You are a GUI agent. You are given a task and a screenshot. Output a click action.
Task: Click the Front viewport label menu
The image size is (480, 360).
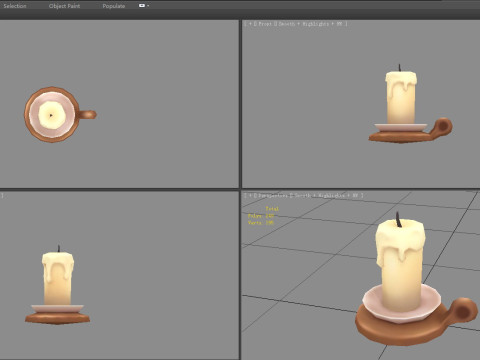[x=265, y=24]
